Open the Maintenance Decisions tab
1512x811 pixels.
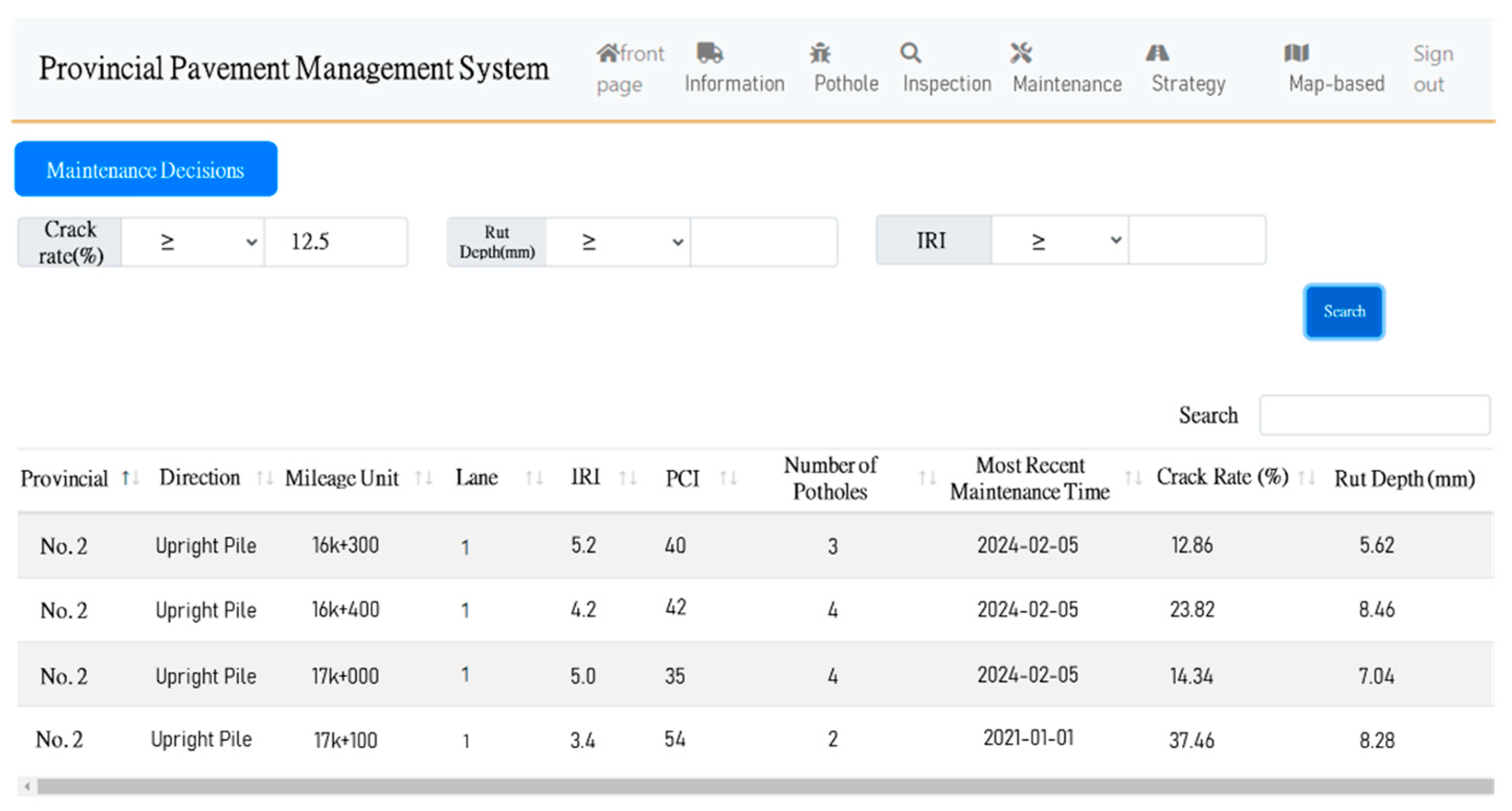coord(145,169)
